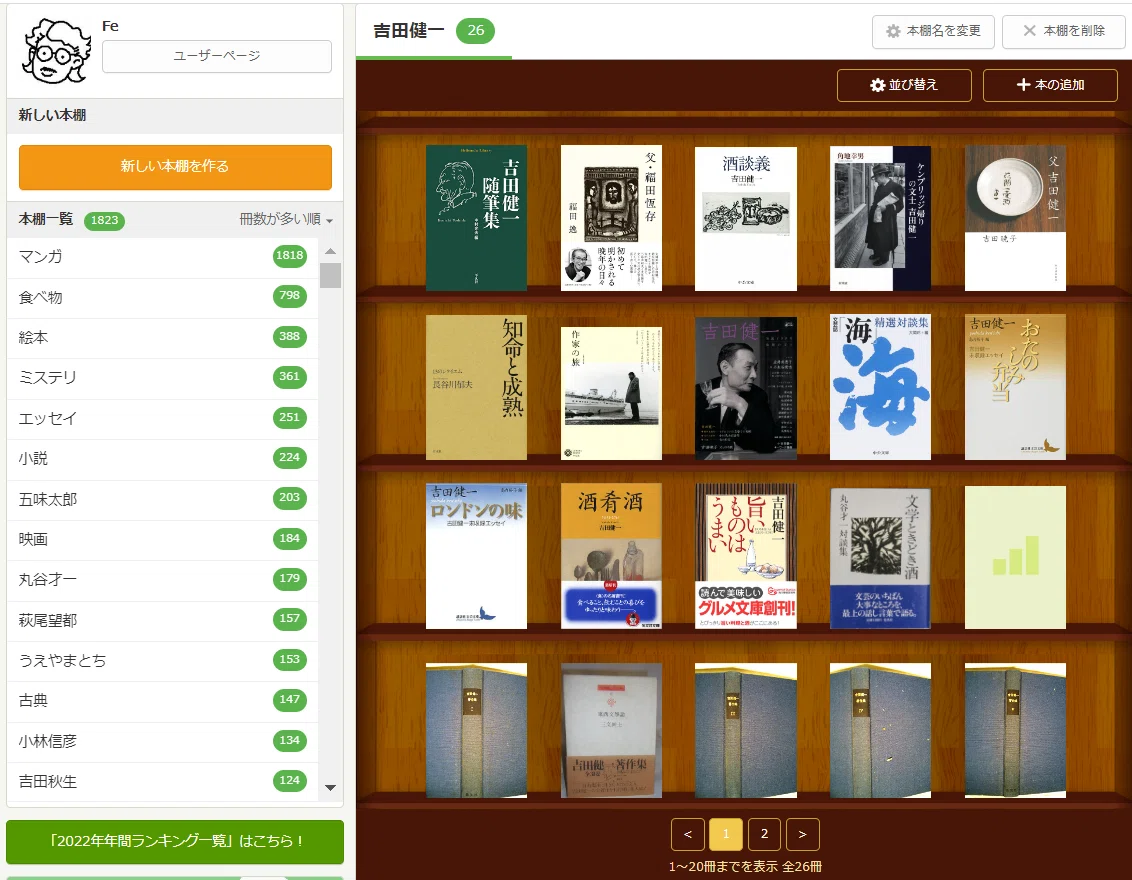The image size is (1132, 880).
Task: Click the user avatar illustration
Action: click(x=57, y=51)
